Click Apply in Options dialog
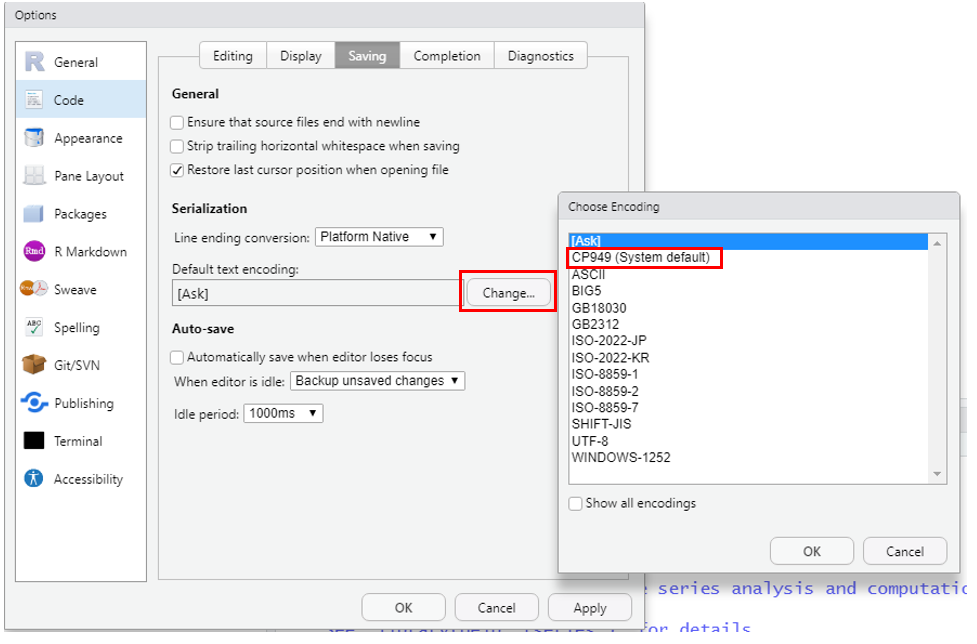The image size is (977, 644). [589, 607]
